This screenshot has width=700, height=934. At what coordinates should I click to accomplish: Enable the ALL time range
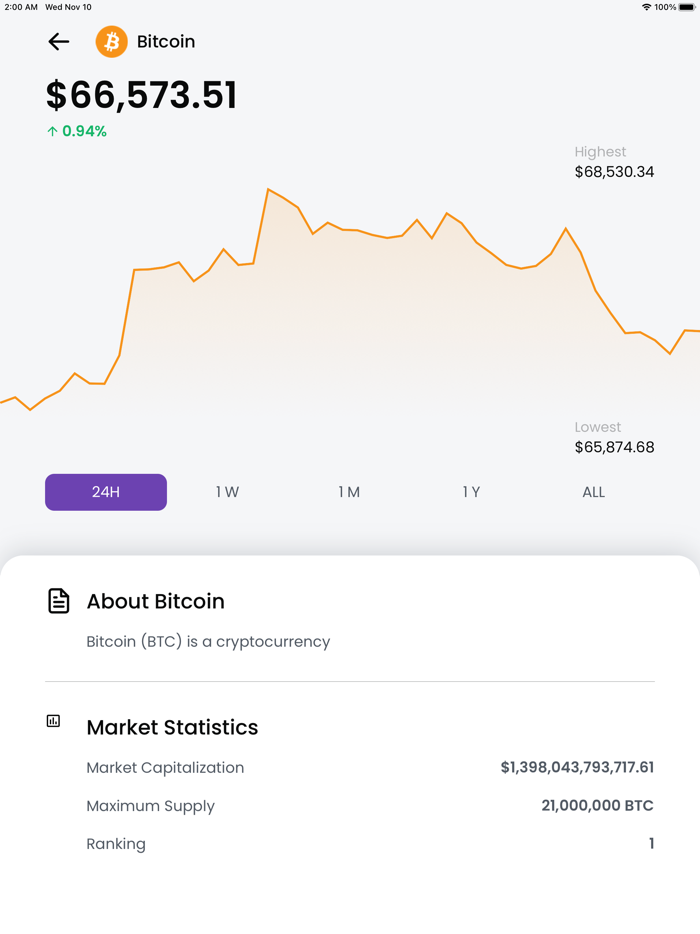click(593, 492)
